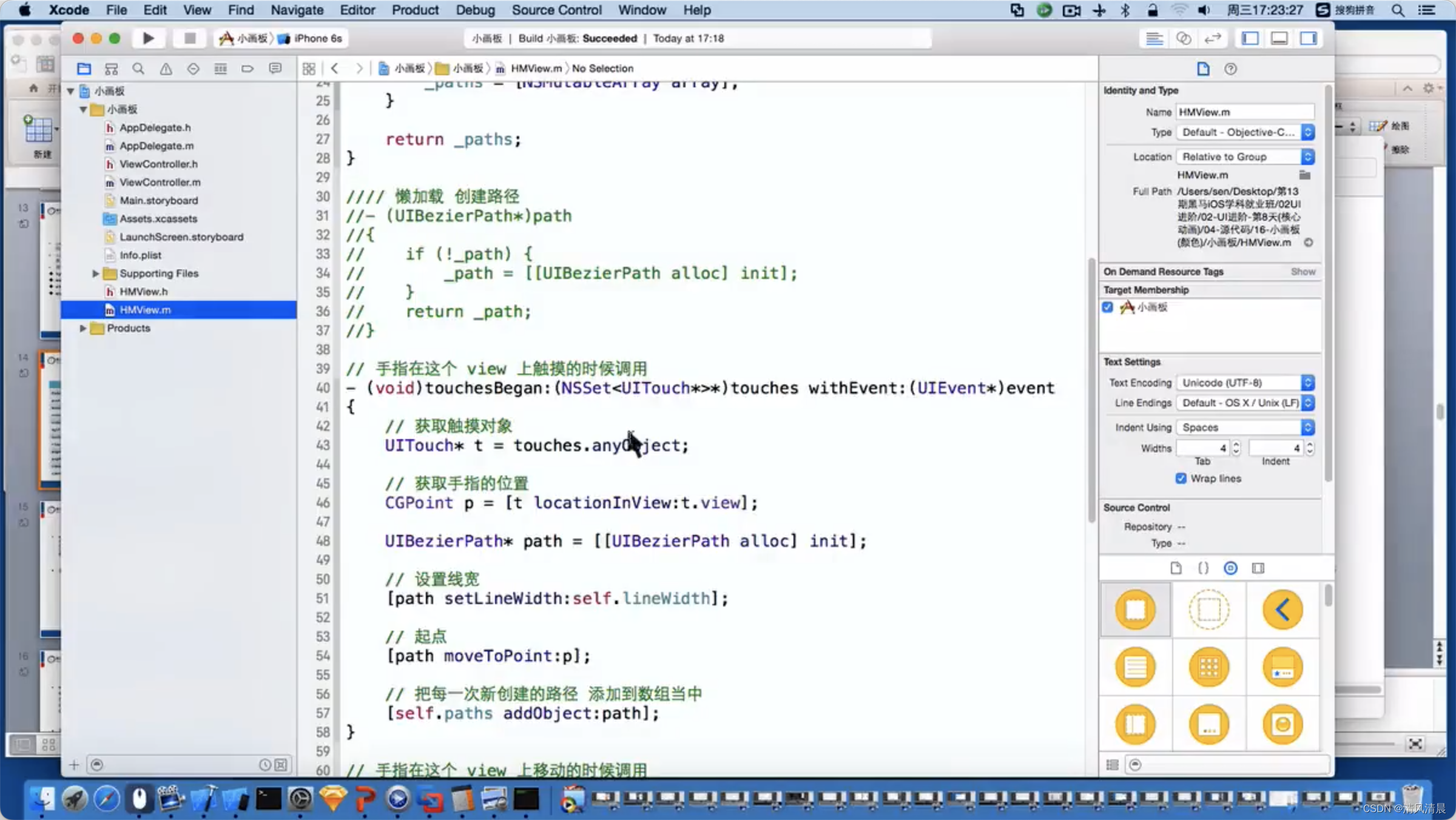Click the file hierarchy tree icon
This screenshot has height=820, width=1456.
(x=111, y=67)
